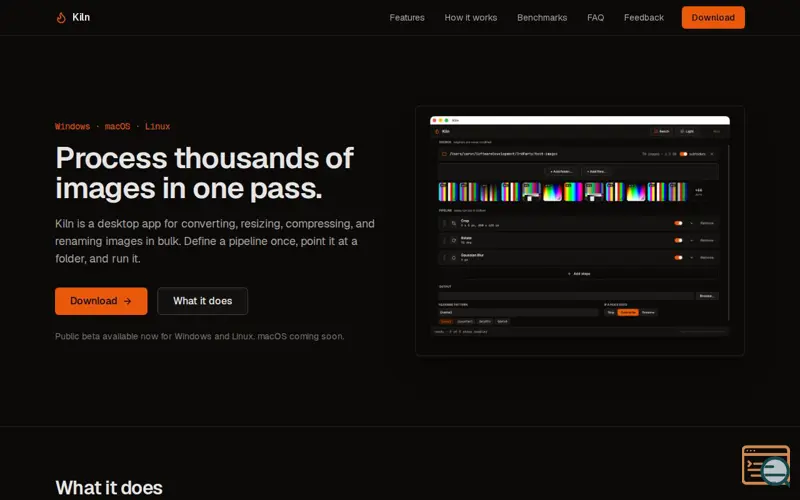Open the Feedback nav link
Screen dimensions: 800x500
pos(644,17)
